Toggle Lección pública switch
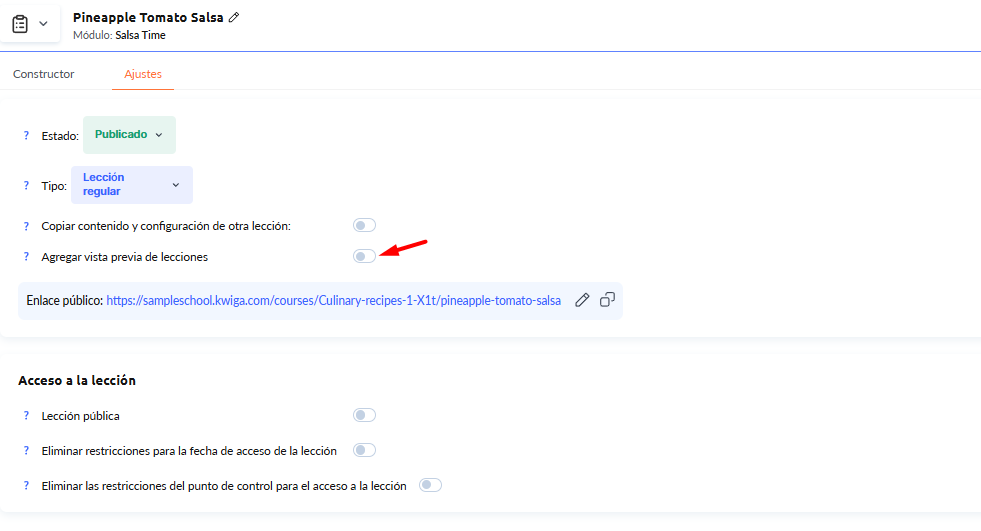The image size is (981, 531). (364, 415)
